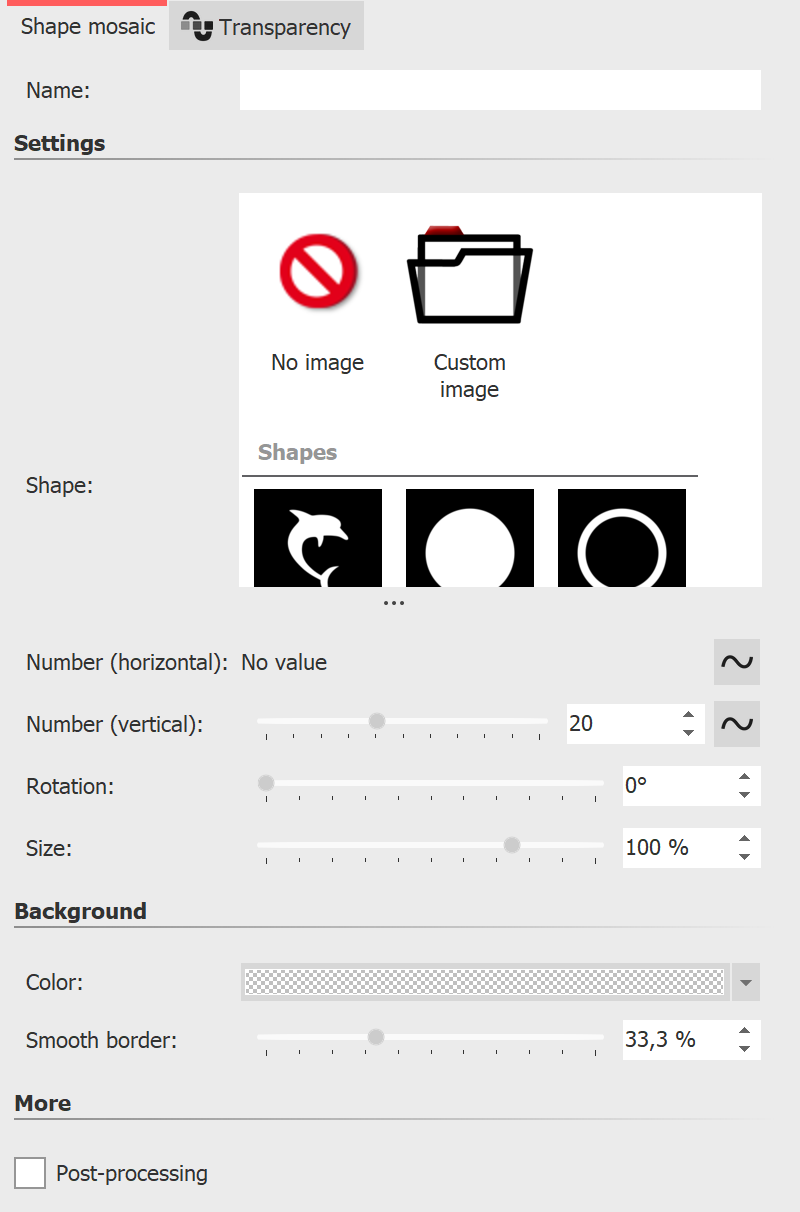Switch to the Shape mosaic tab

(x=86, y=25)
